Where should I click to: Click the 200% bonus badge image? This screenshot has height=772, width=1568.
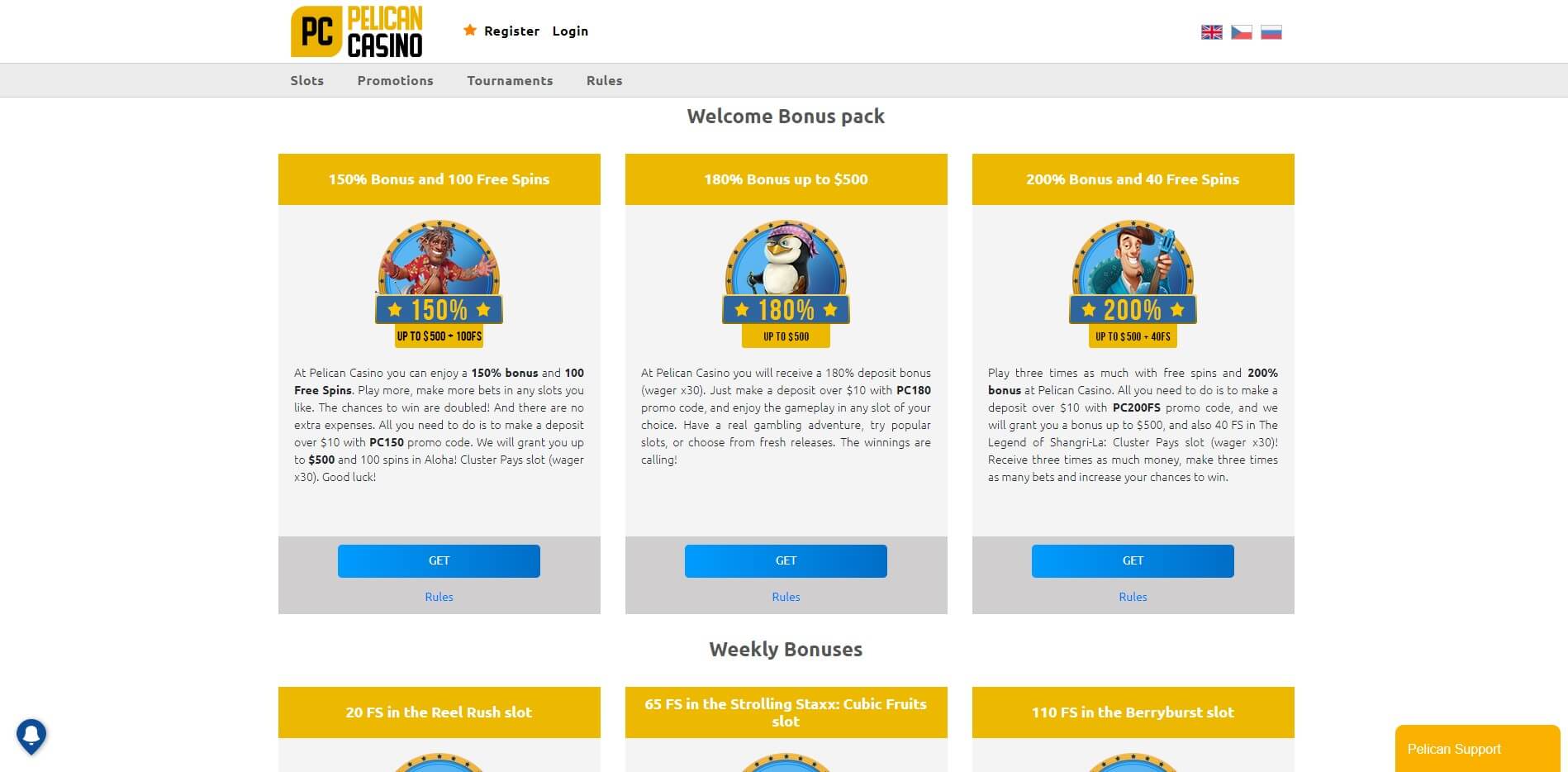pos(1133,284)
